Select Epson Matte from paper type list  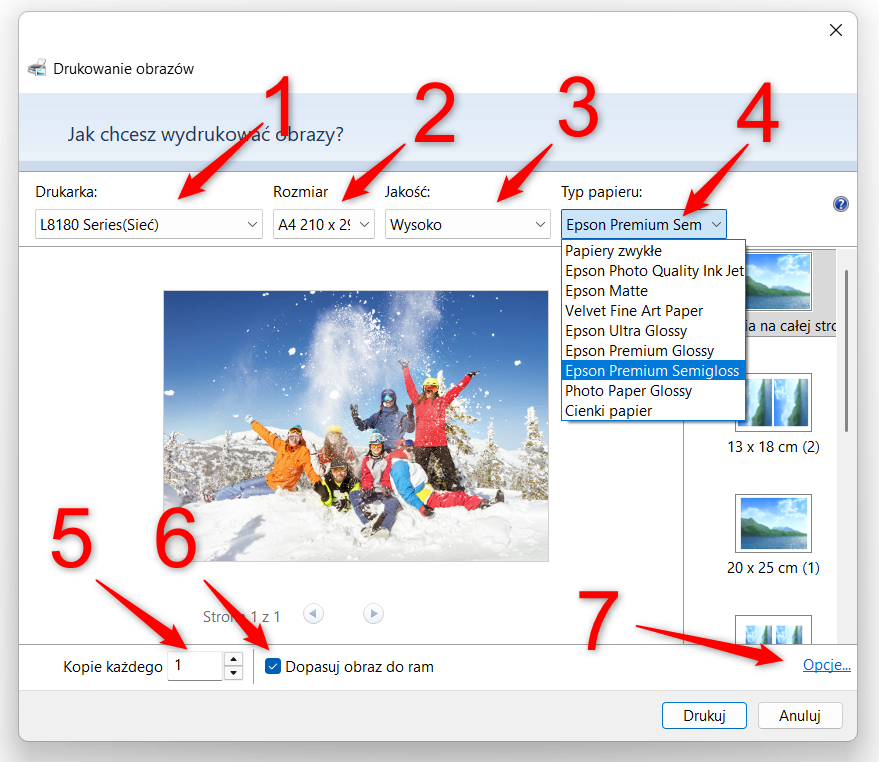pos(607,291)
